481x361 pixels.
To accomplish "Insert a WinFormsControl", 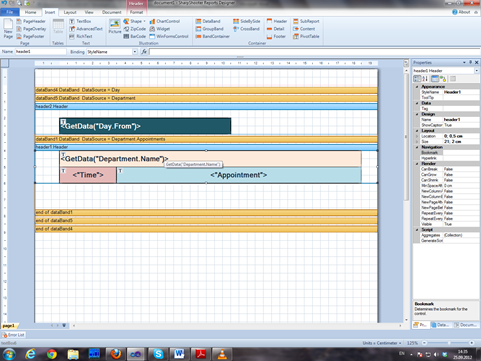I will tap(169, 36).
